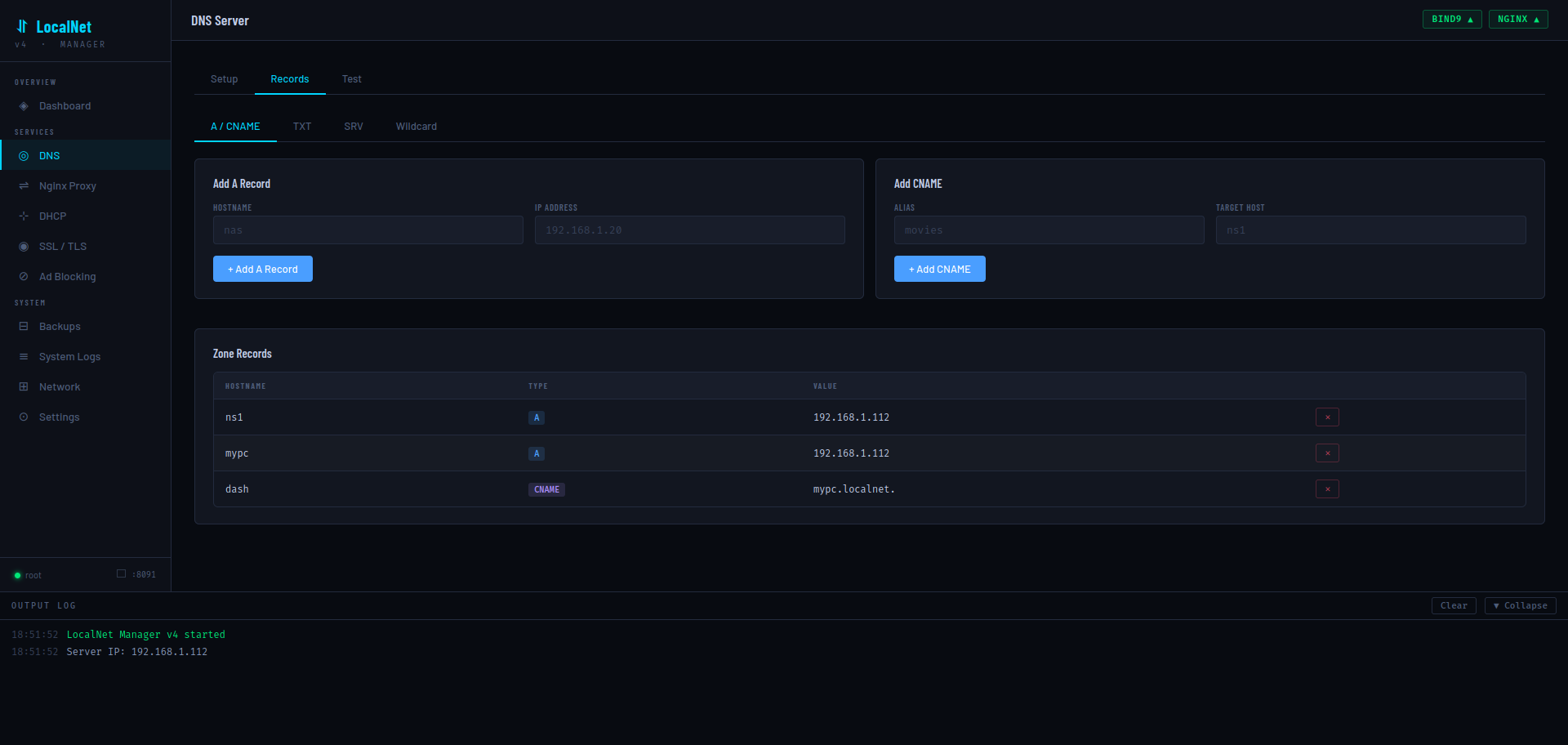Click the port 8091 icon
Viewport: 1568px width, 745px height.
tap(121, 573)
